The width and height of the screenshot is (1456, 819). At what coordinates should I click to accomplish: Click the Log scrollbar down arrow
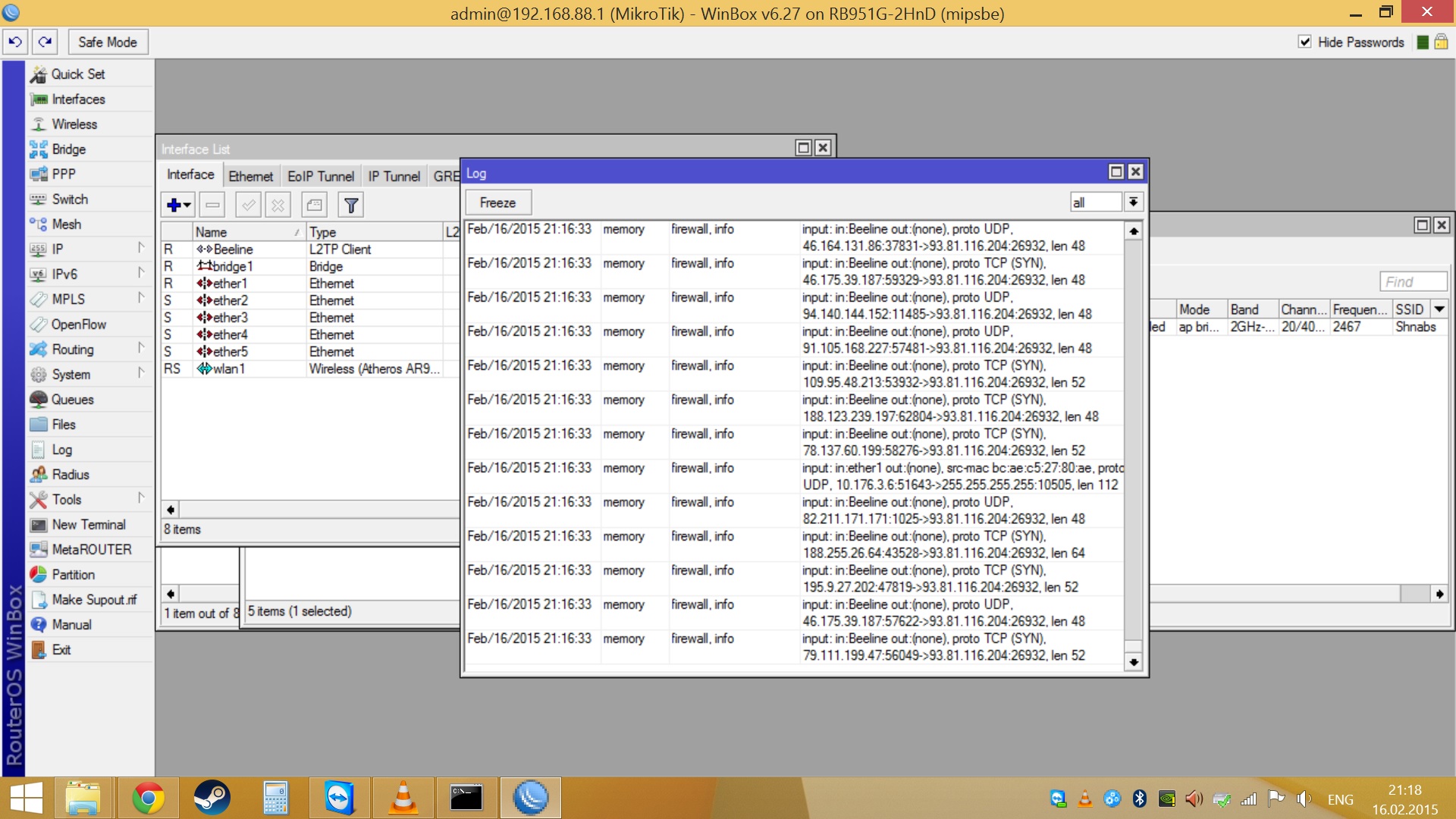1133,662
